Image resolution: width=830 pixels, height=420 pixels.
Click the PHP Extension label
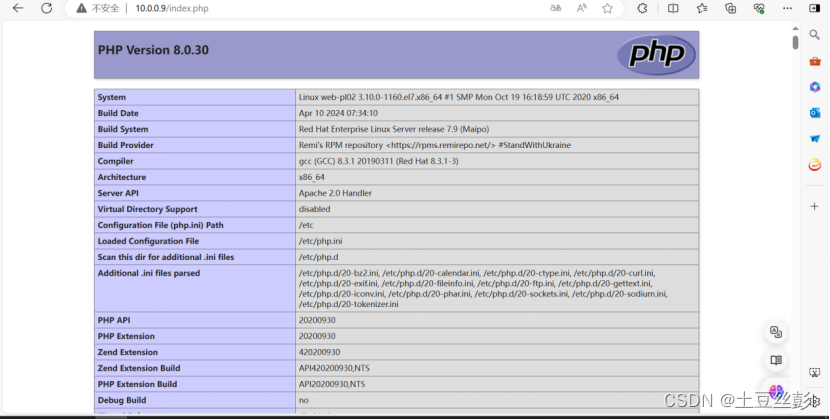tap(126, 336)
